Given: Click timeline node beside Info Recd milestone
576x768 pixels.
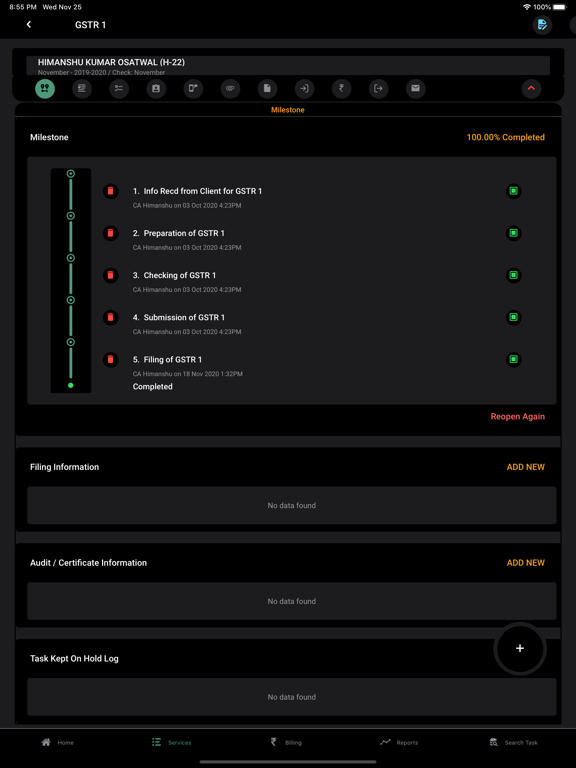Looking at the screenshot, I should (x=71, y=174).
